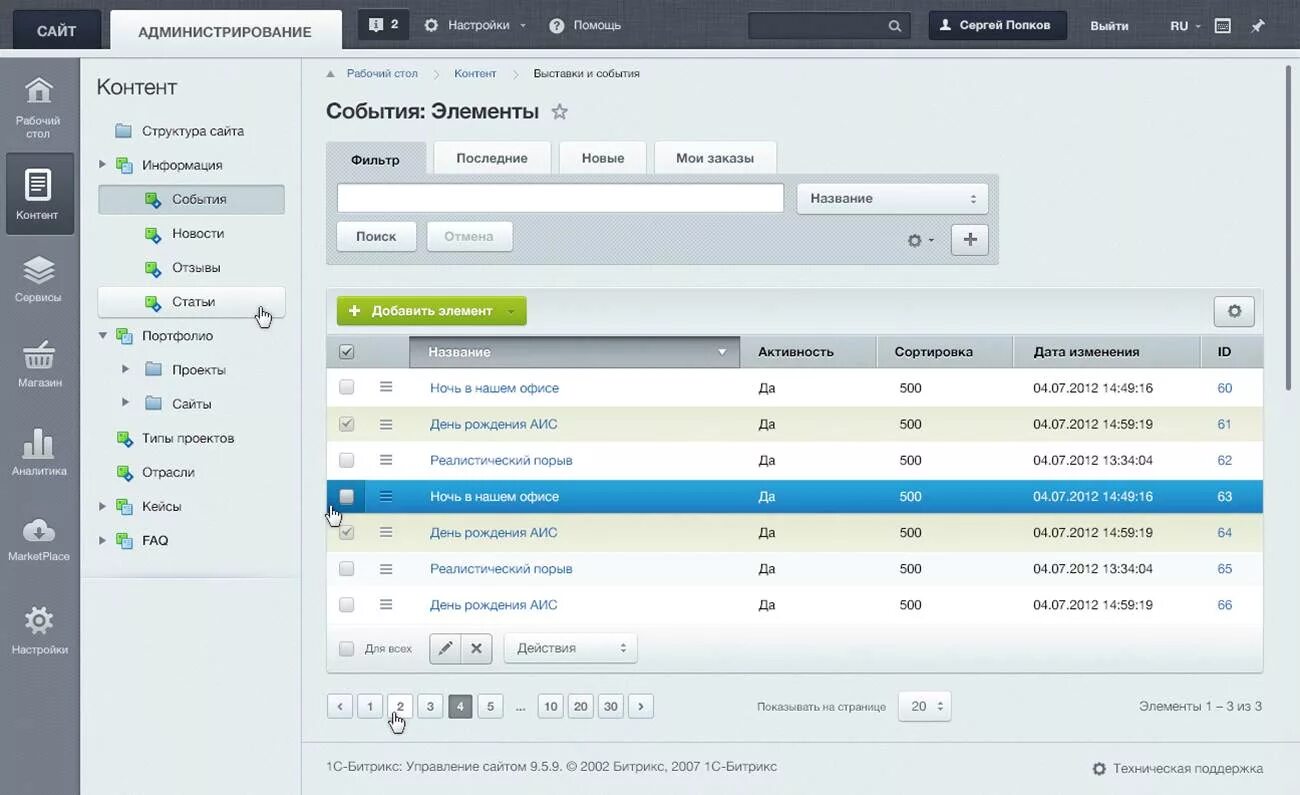Click the pin icon in top bar
The image size is (1300, 795).
(1258, 26)
